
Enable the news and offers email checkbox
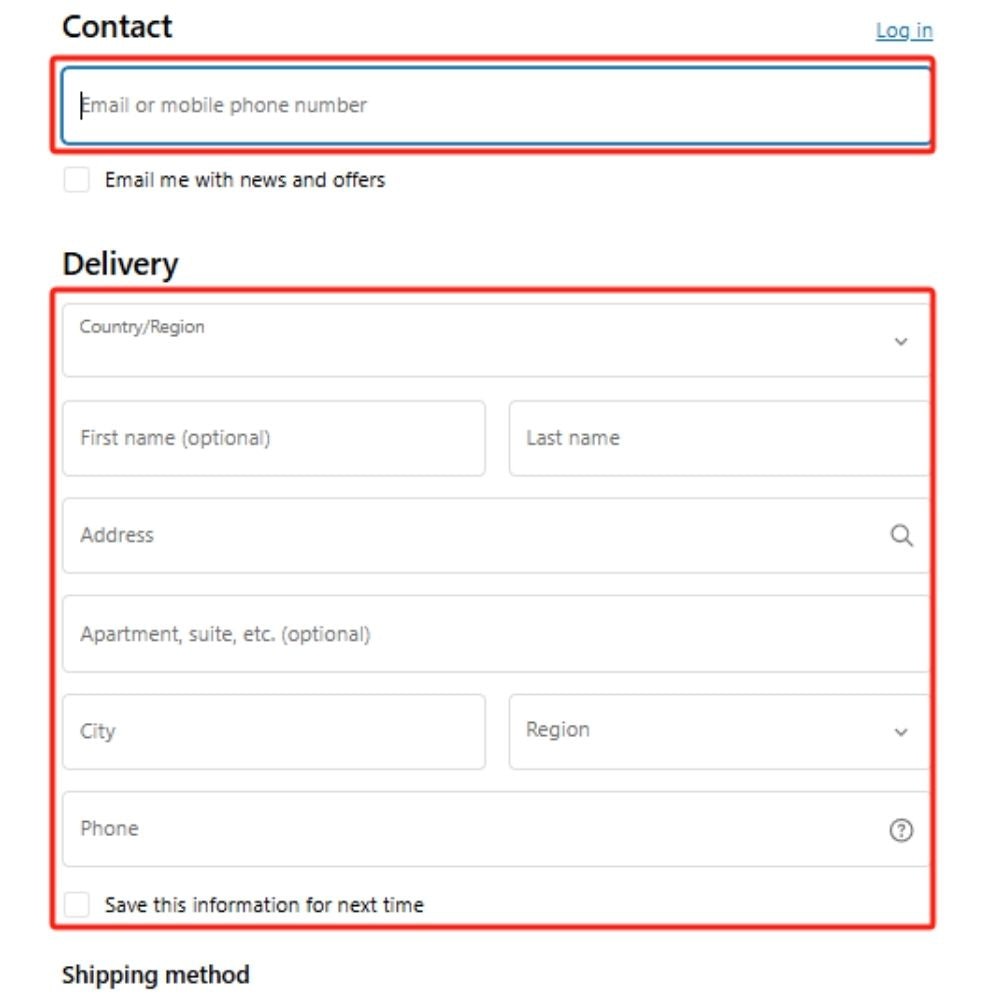pos(77,180)
